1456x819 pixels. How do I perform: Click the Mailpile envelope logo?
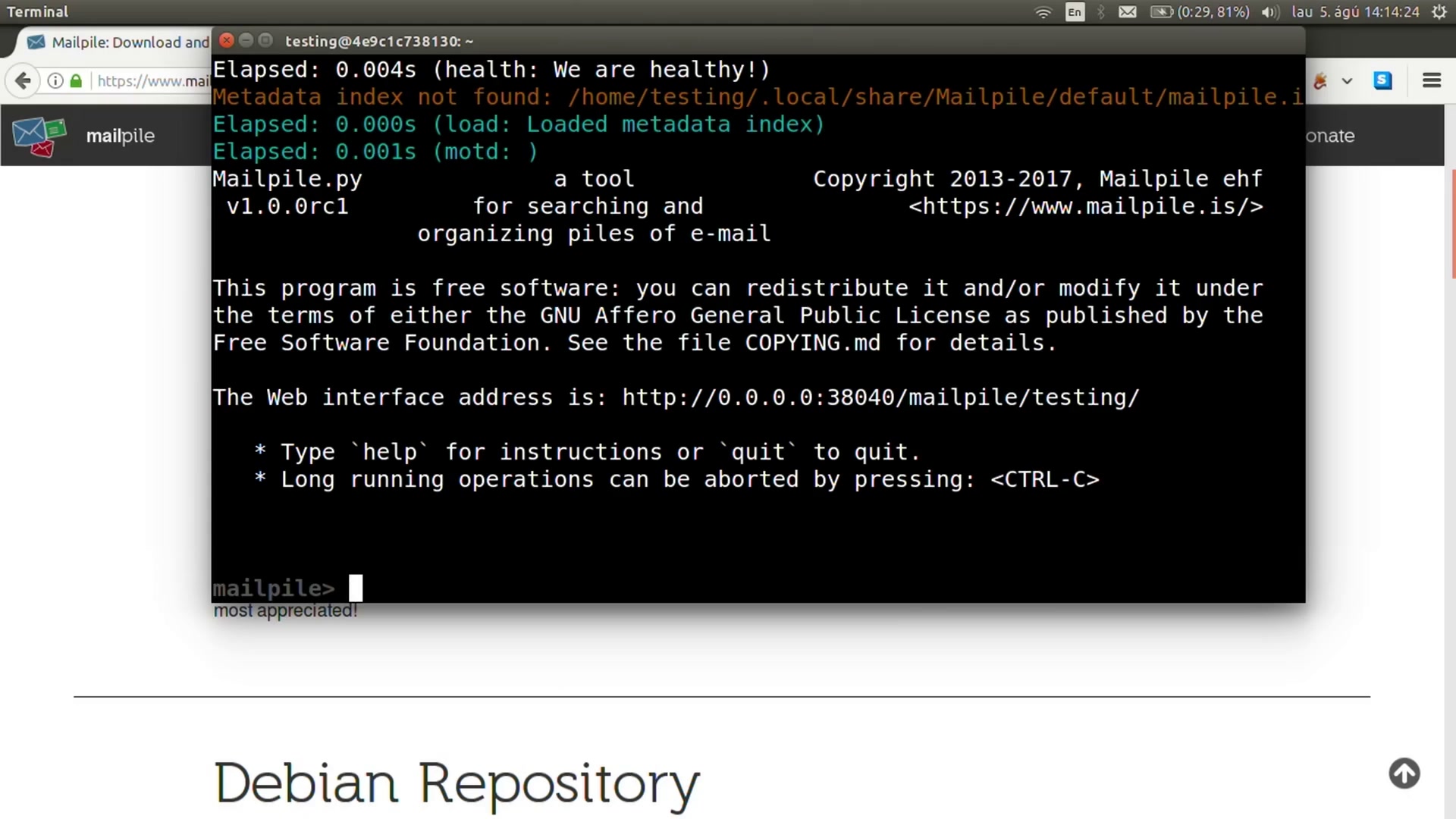point(39,136)
